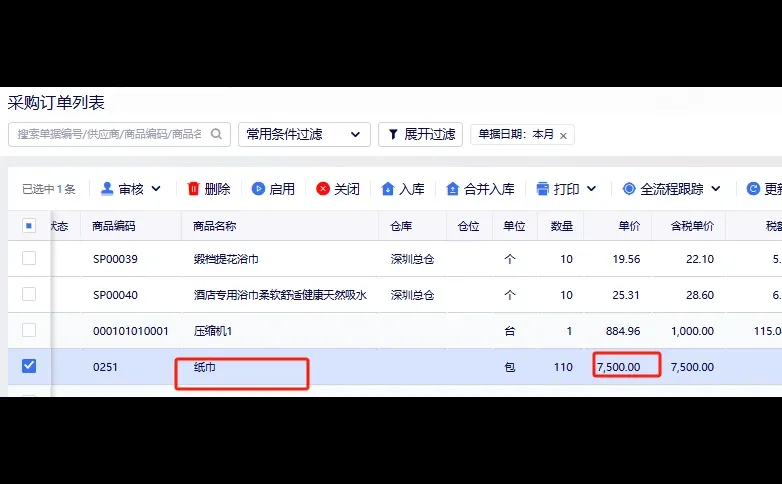Click the search magnifier icon

click(216, 134)
